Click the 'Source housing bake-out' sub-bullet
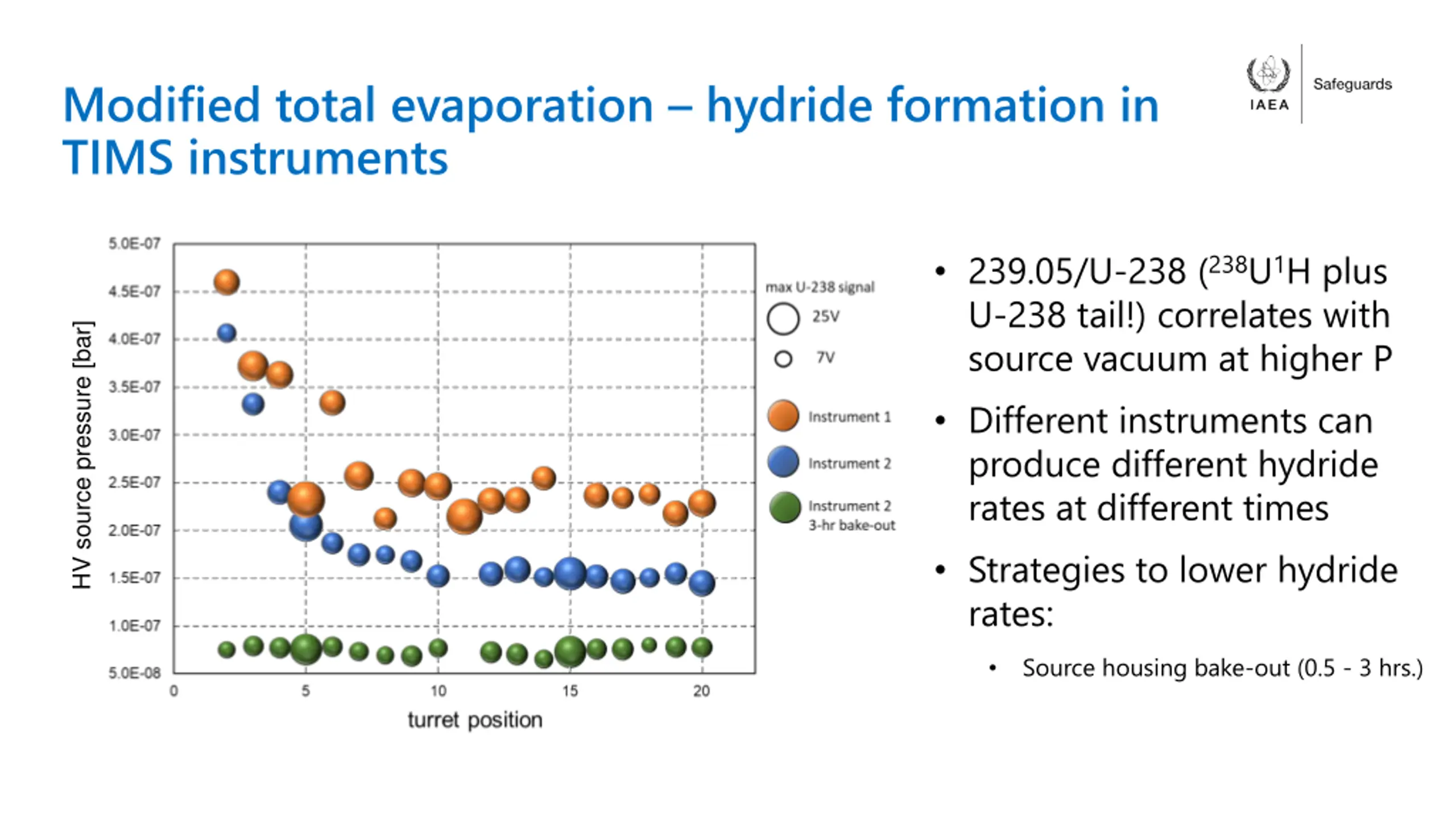The width and height of the screenshot is (1456, 819). pyautogui.click(x=1222, y=668)
